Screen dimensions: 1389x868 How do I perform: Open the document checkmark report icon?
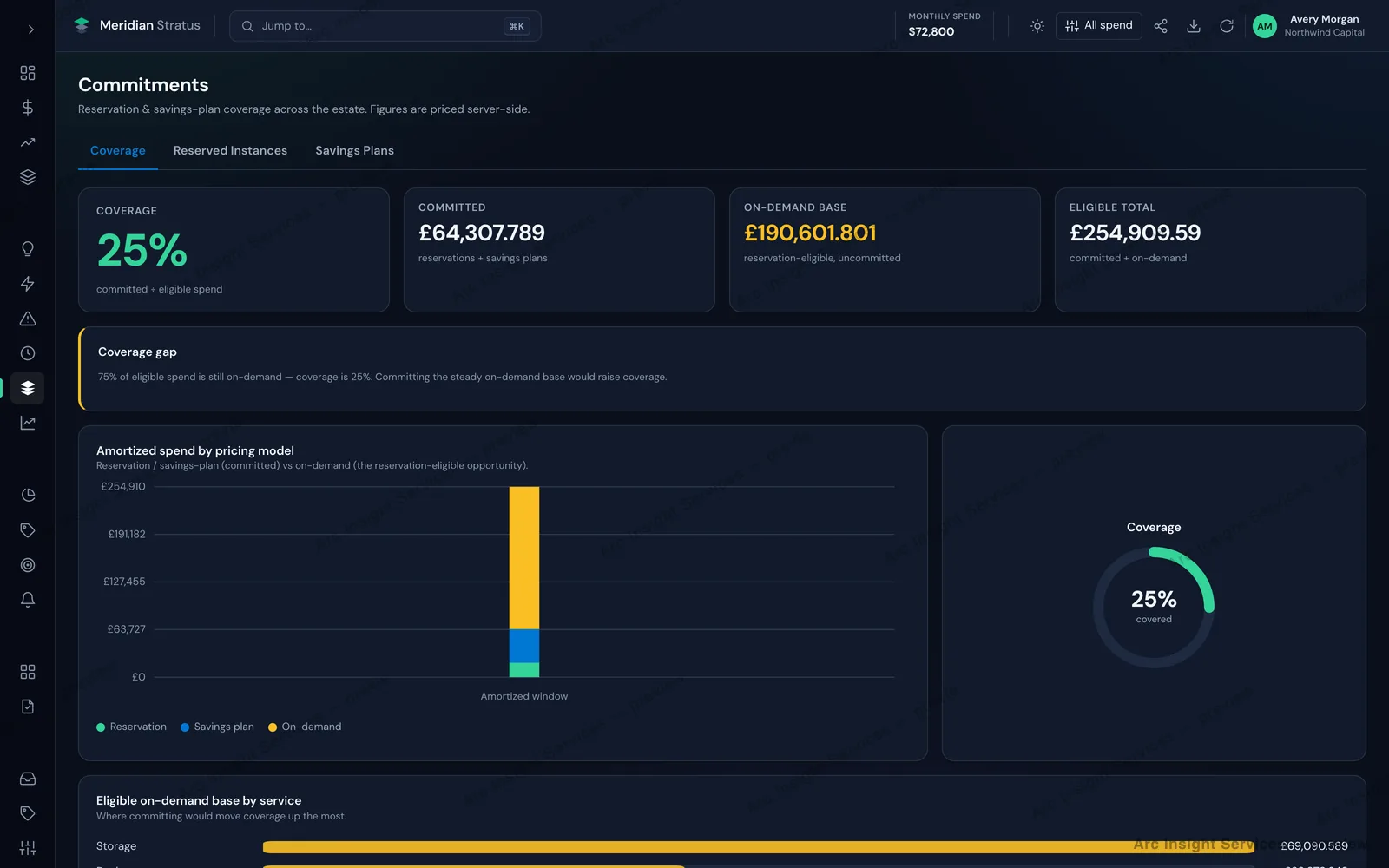click(28, 707)
